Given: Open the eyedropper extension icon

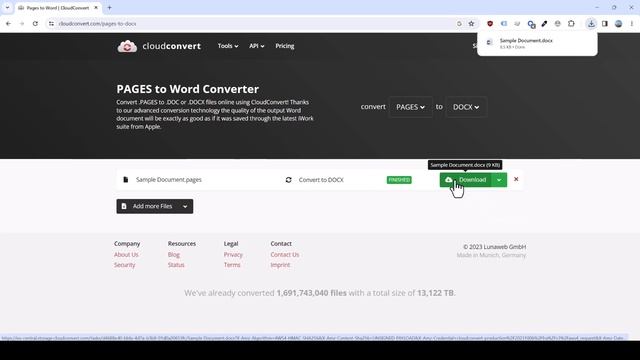Looking at the screenshot, I should [544, 24].
